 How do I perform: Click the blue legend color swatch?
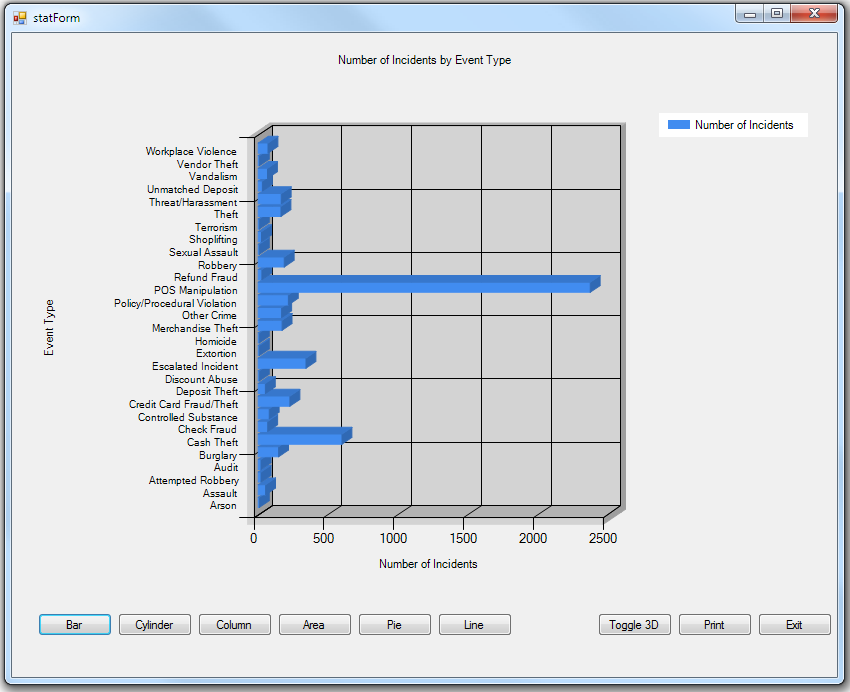[681, 124]
